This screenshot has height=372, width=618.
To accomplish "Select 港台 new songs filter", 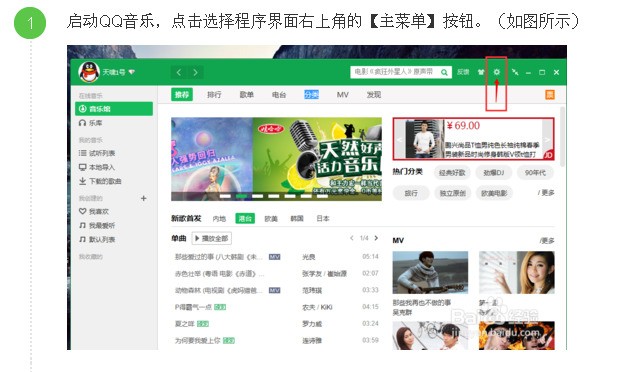I will (245, 218).
